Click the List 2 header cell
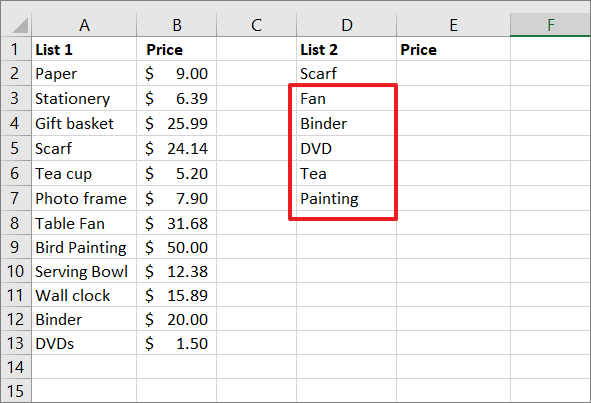The width and height of the screenshot is (591, 403). (346, 49)
